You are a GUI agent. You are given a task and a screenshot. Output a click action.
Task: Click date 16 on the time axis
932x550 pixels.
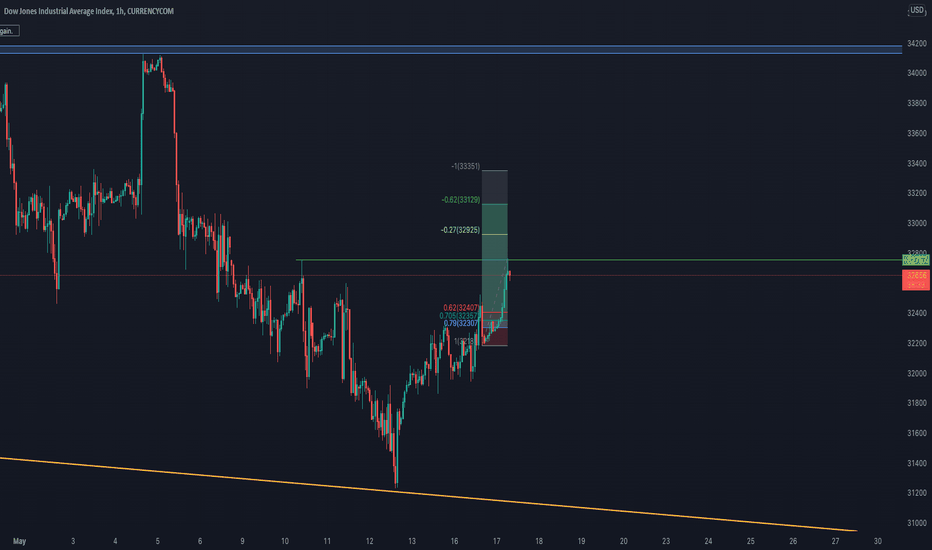coord(454,541)
